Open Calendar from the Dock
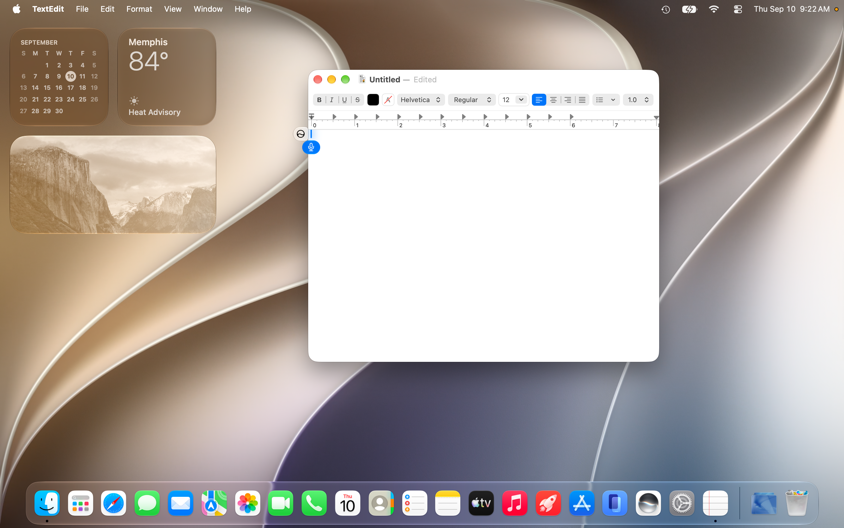Viewport: 844px width, 528px height. tap(347, 503)
